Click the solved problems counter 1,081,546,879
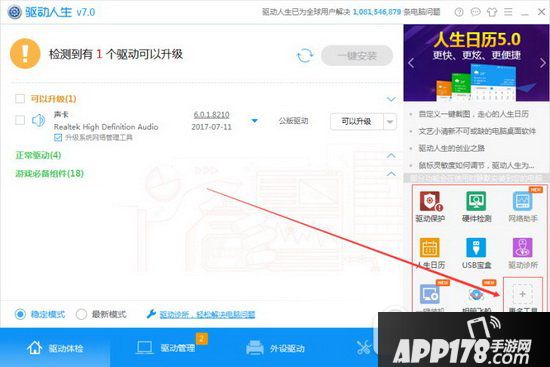The image size is (550, 367). click(x=377, y=12)
